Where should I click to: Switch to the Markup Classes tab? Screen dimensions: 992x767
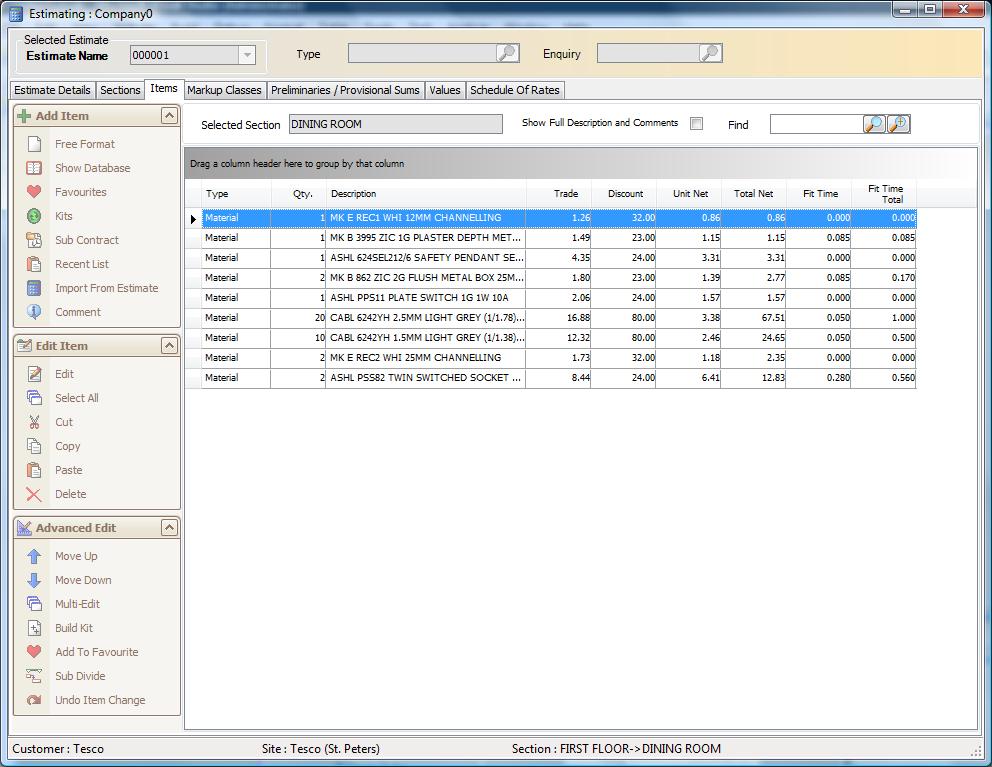click(224, 90)
